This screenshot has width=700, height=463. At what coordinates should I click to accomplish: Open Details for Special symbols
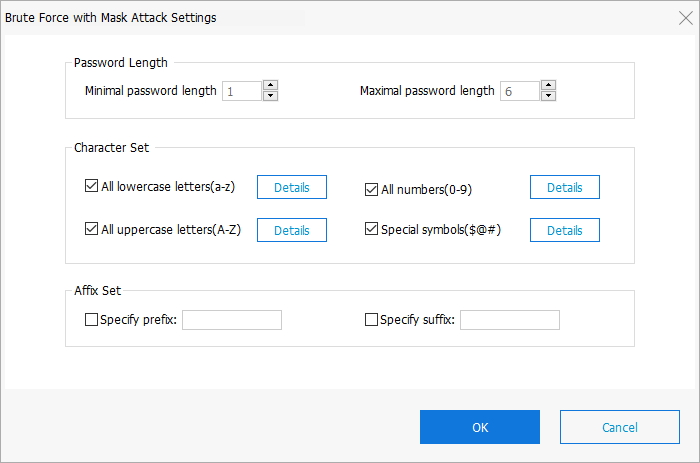tap(564, 230)
